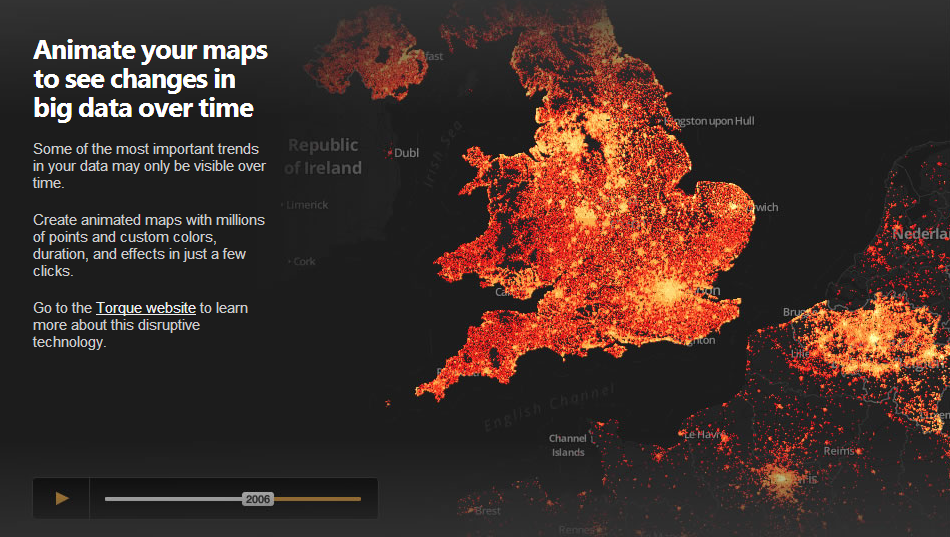950x537 pixels.
Task: Click the 'Dubl' city label on the map
Action: pyautogui.click(x=406, y=153)
